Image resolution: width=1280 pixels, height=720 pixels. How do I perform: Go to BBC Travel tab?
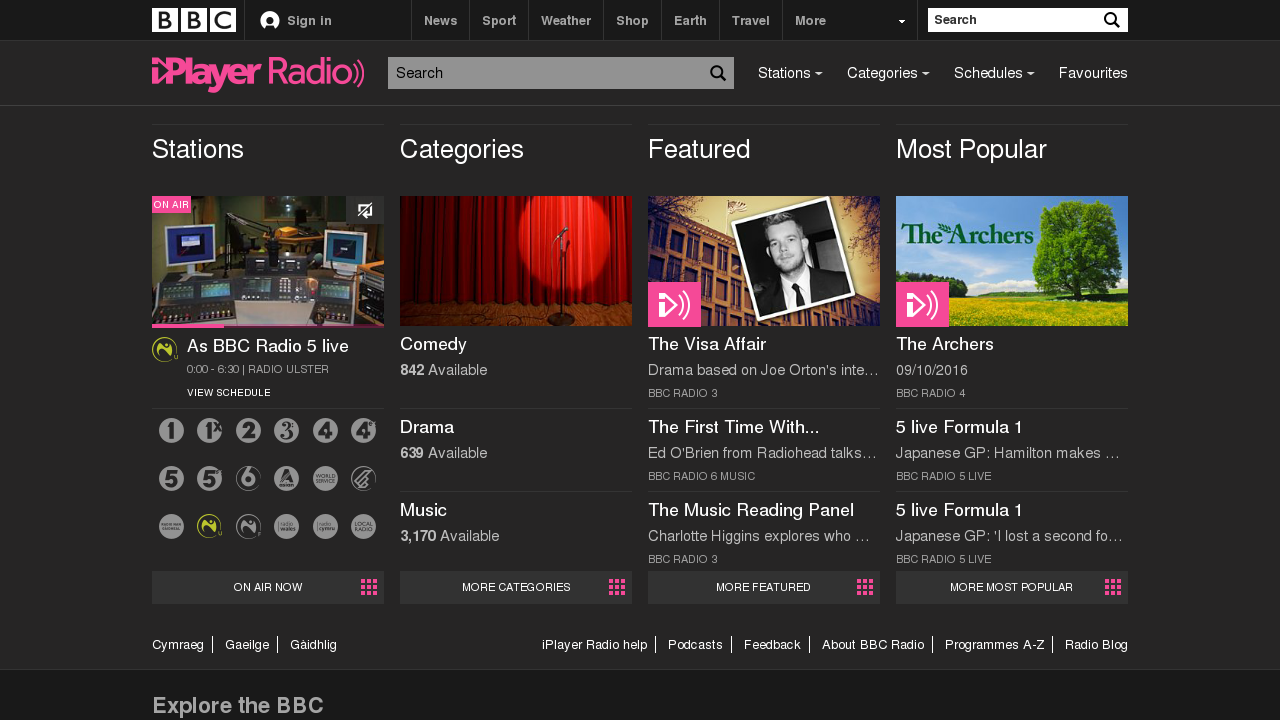click(751, 20)
